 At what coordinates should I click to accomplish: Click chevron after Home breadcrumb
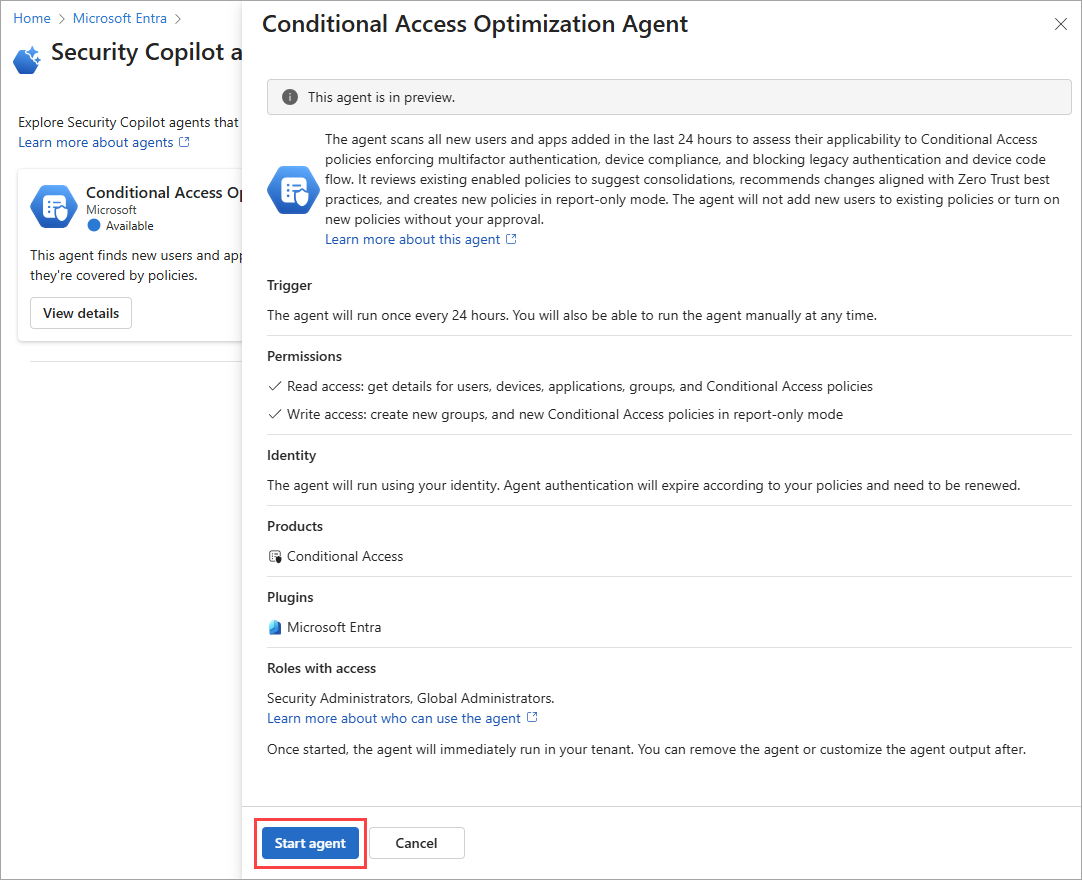[x=61, y=19]
